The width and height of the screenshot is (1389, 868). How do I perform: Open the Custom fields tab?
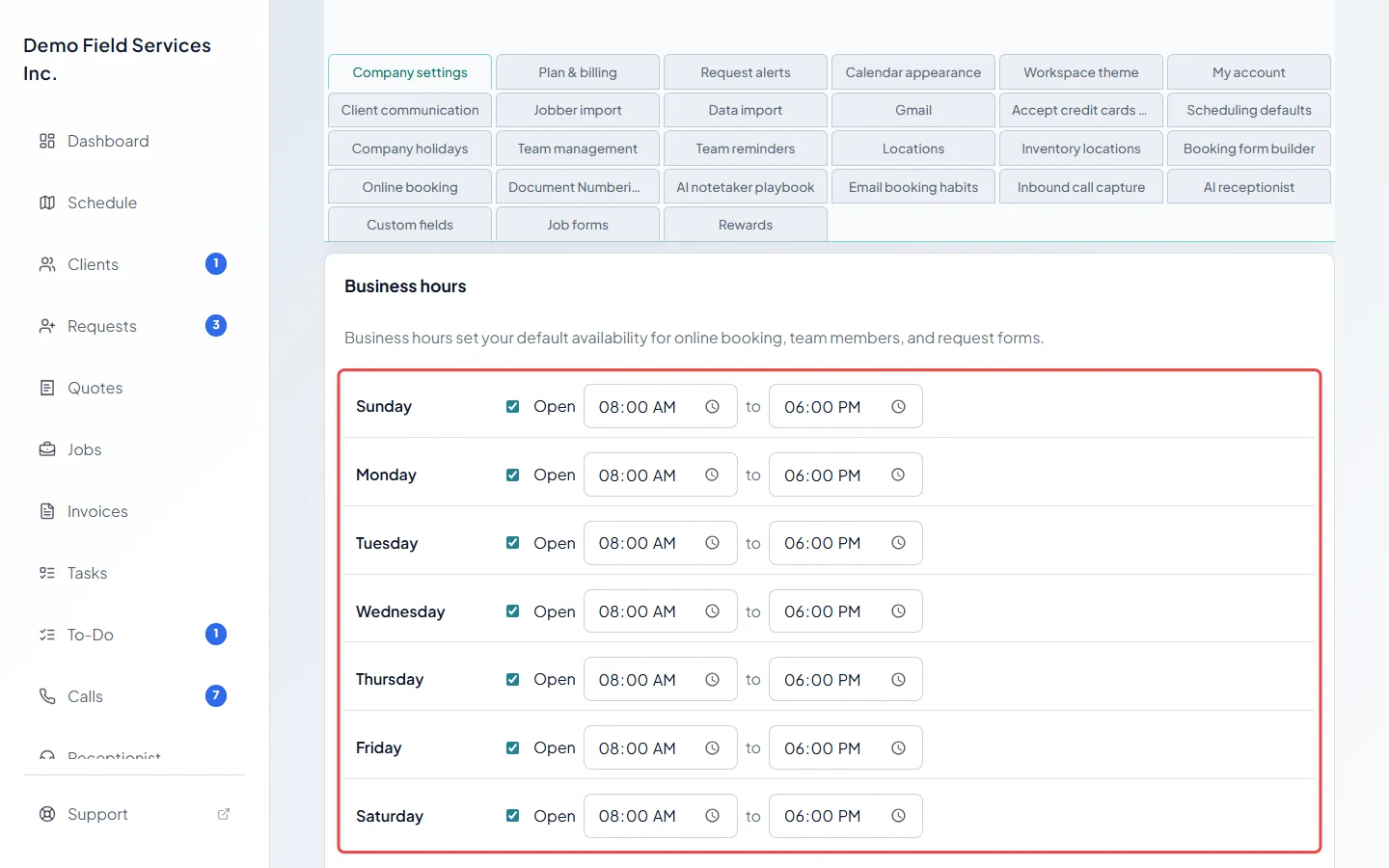point(410,225)
